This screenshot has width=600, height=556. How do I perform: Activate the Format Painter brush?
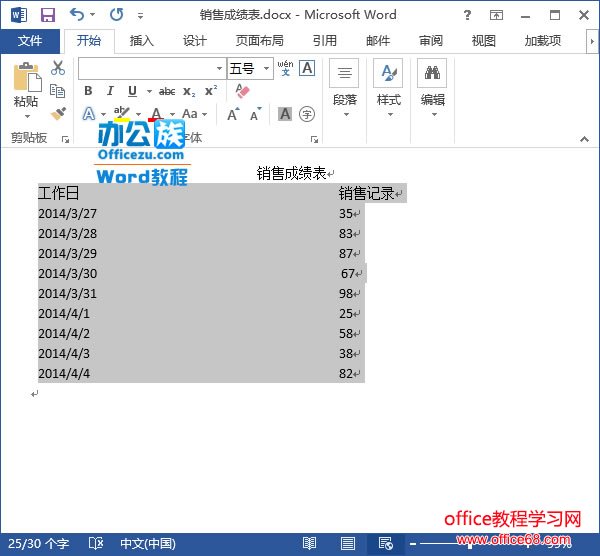coord(58,113)
